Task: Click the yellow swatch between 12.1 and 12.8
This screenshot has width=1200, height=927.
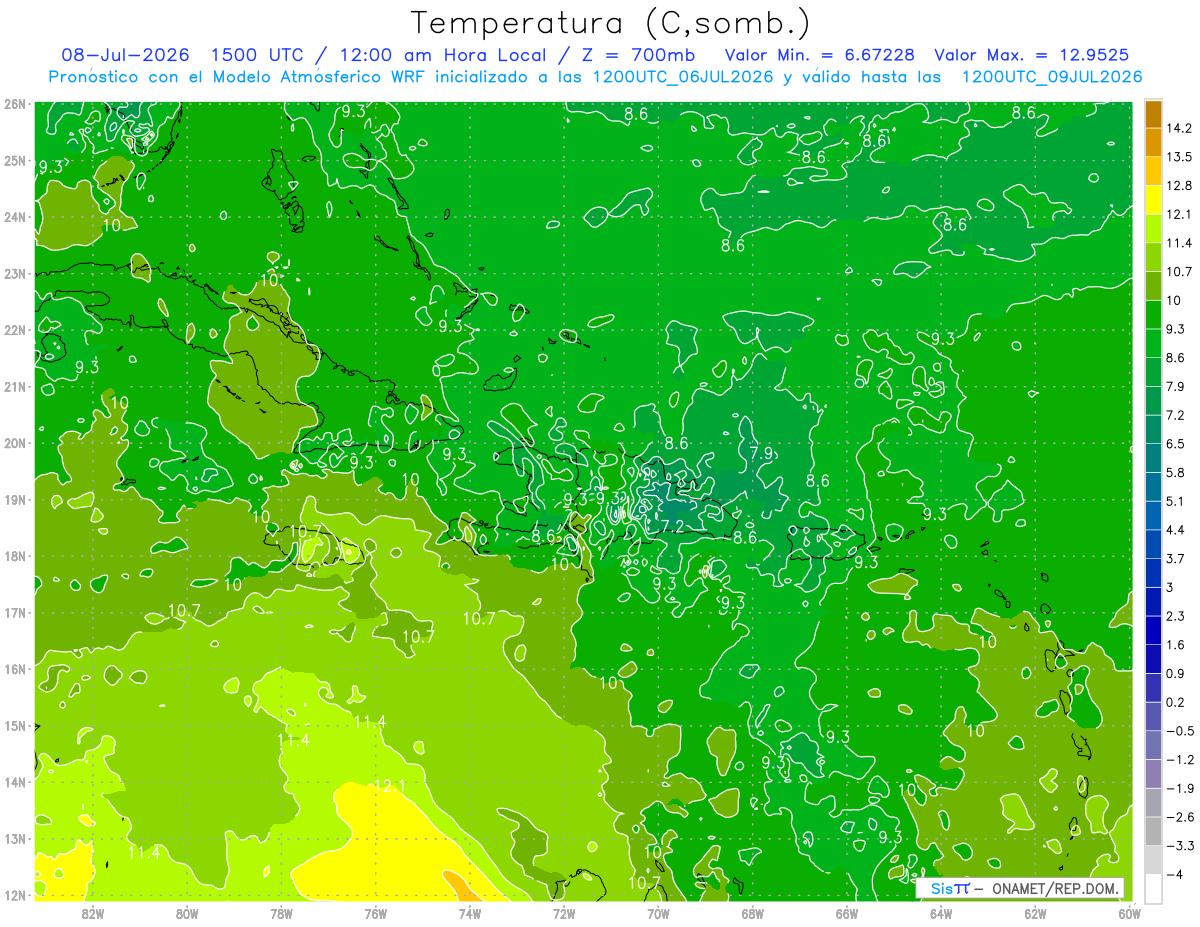Action: point(1153,199)
